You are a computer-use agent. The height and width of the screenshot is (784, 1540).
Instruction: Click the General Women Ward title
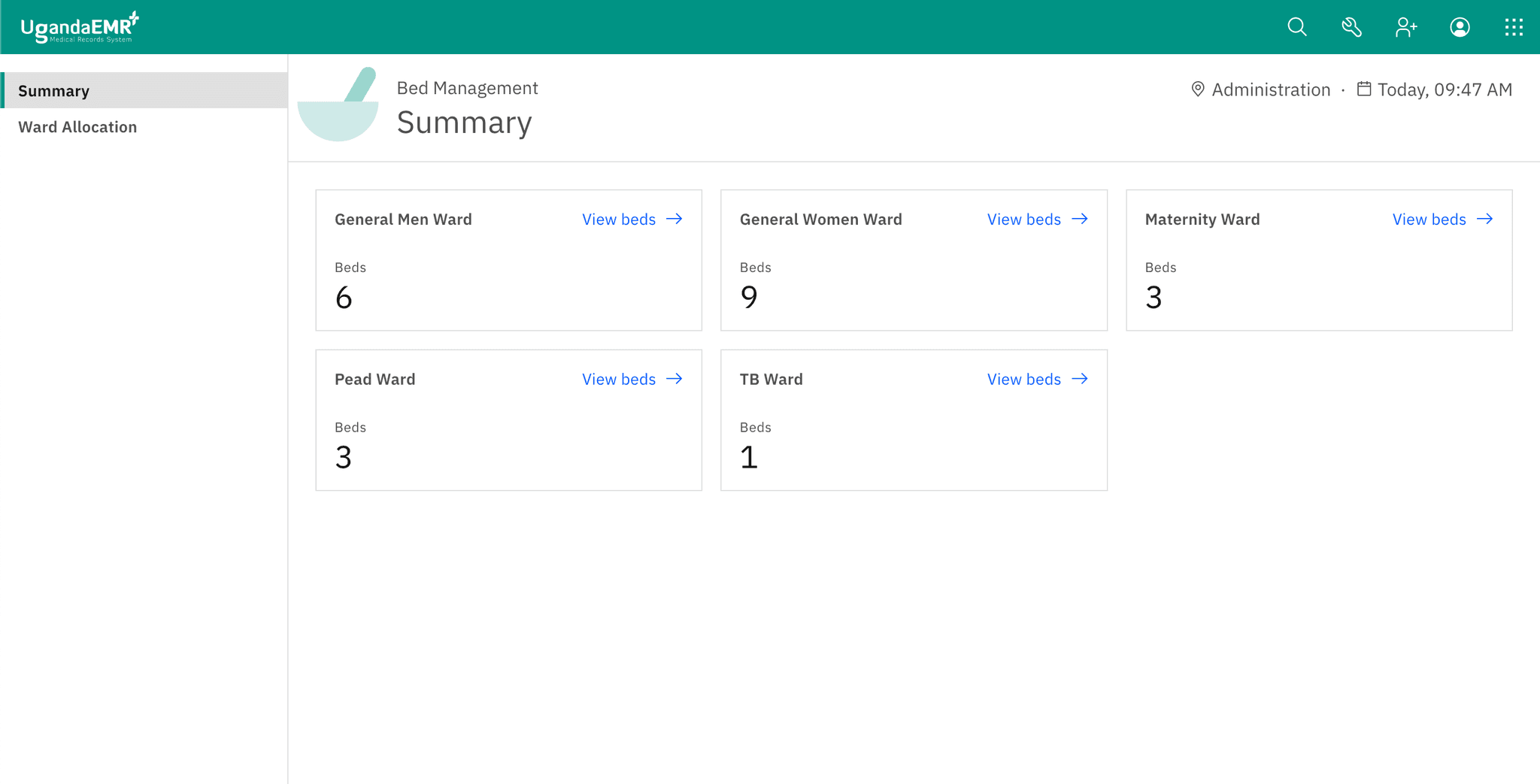[x=820, y=219]
